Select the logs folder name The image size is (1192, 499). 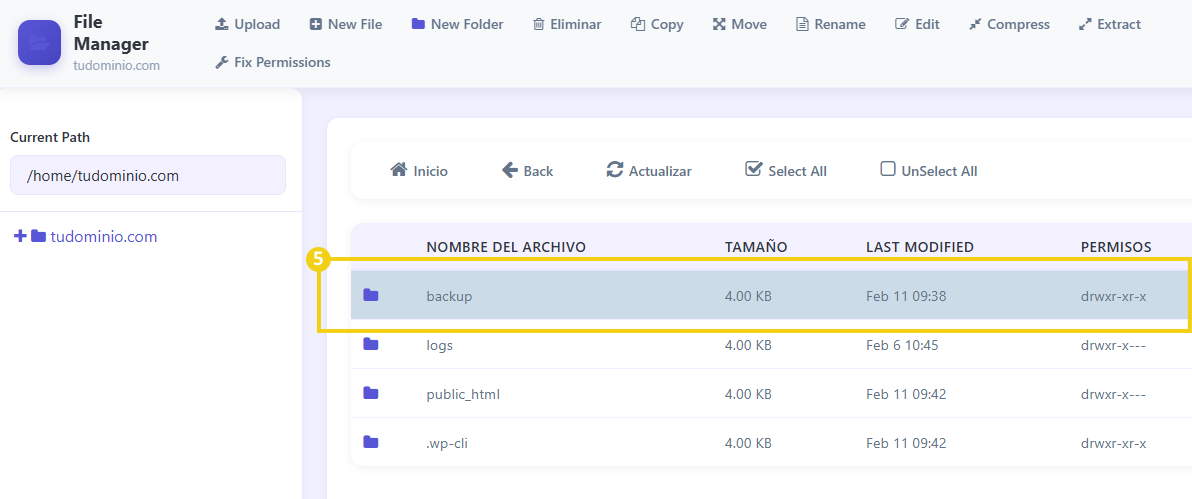point(439,345)
